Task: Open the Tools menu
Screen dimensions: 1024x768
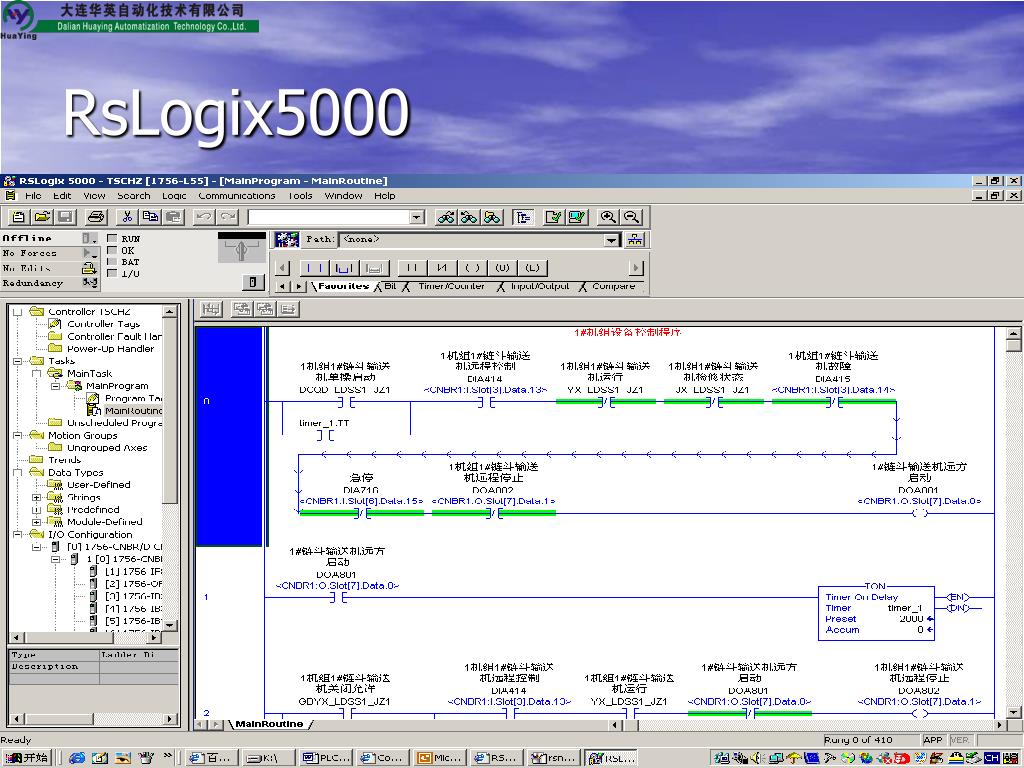Action: click(300, 196)
